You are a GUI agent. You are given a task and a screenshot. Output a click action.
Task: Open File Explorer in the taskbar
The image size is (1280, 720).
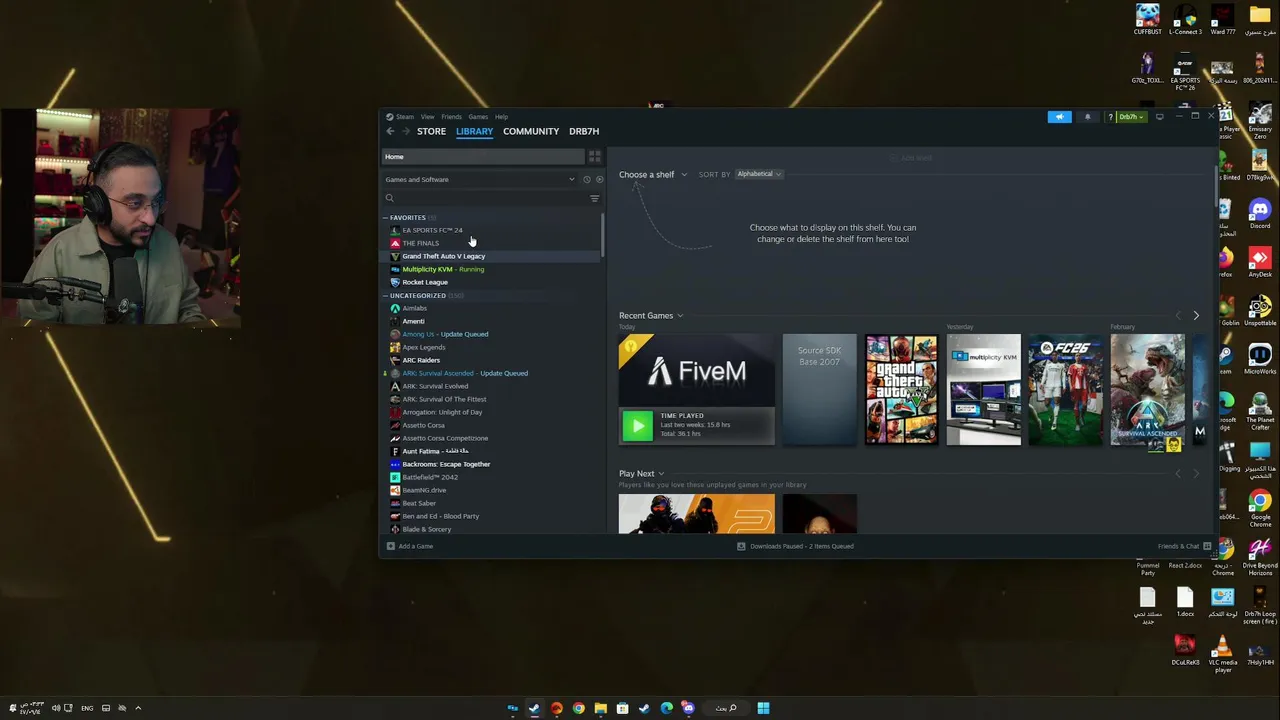coord(600,708)
